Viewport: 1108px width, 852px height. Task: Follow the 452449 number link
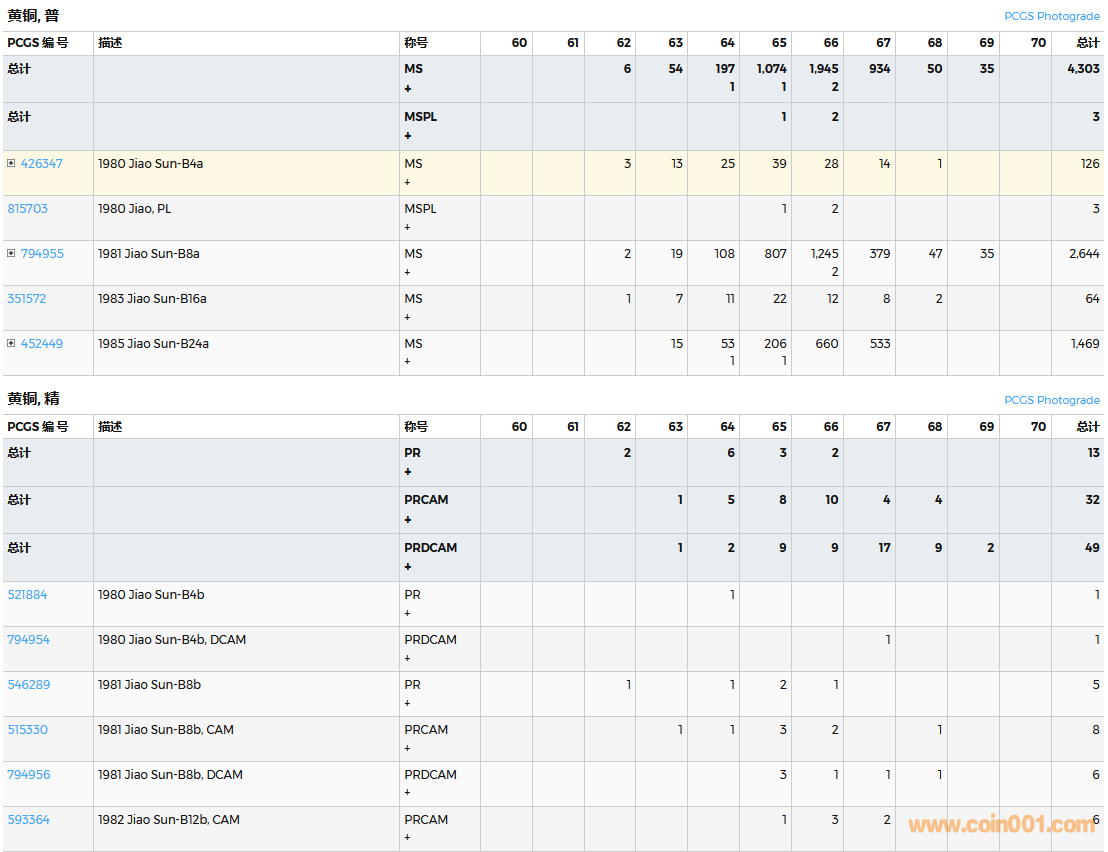point(41,343)
